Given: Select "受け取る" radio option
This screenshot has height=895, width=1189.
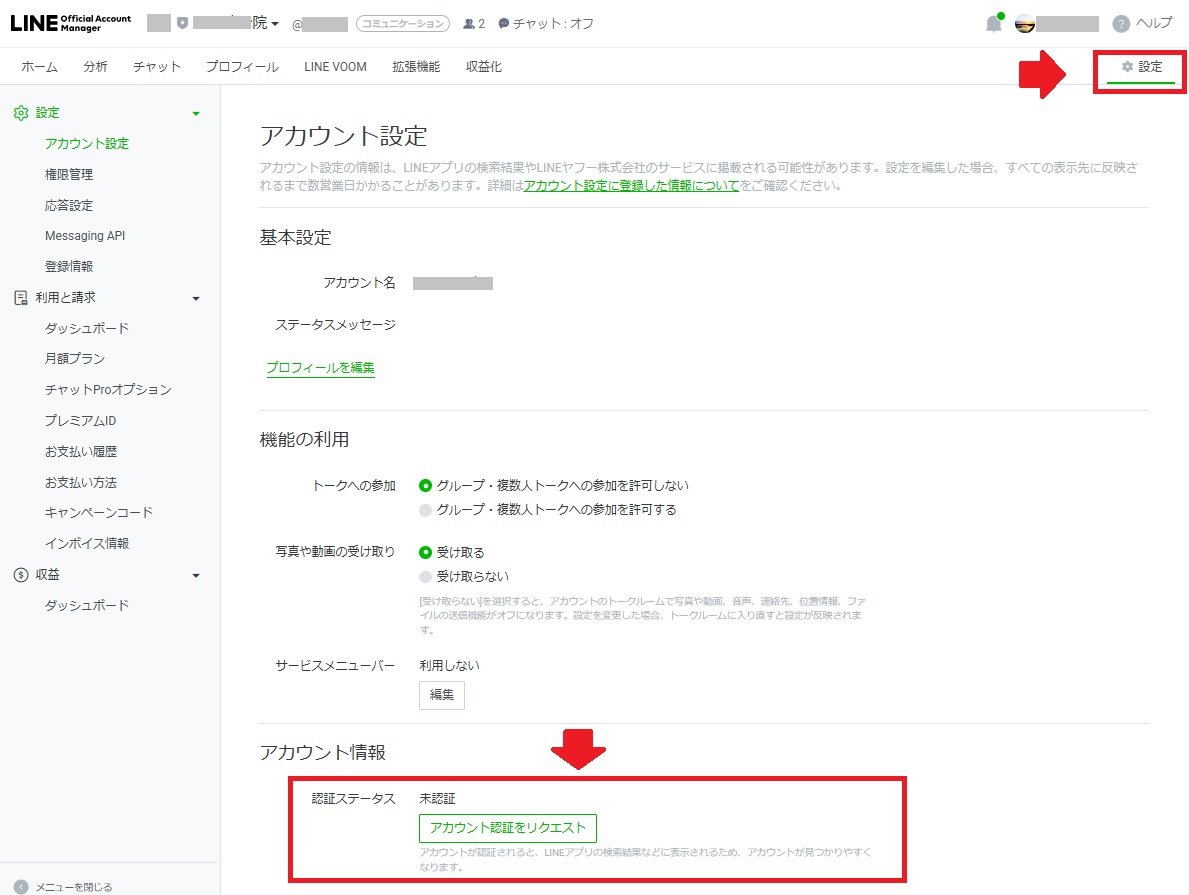Looking at the screenshot, I should [x=426, y=552].
